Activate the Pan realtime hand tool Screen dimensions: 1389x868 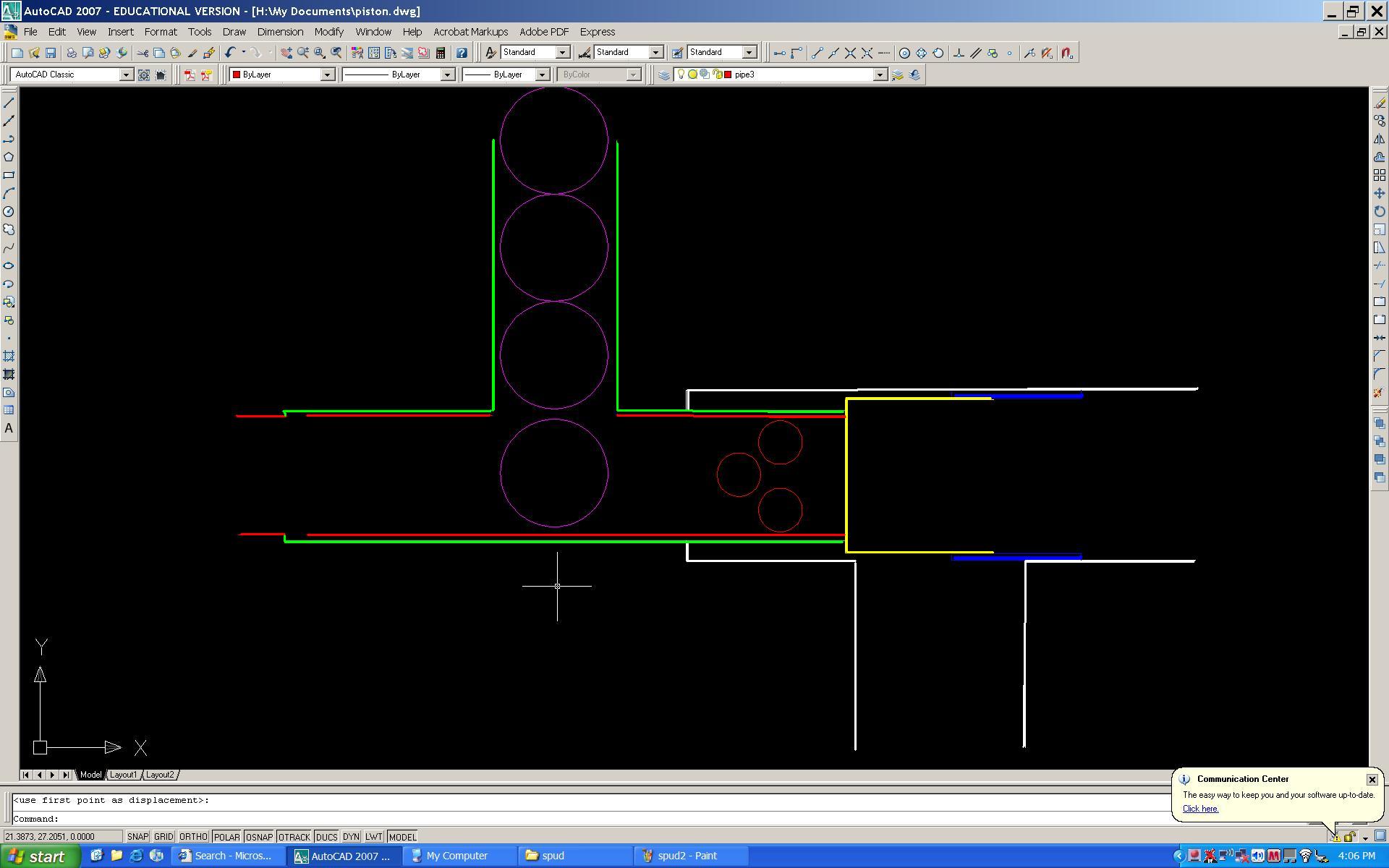tap(286, 53)
